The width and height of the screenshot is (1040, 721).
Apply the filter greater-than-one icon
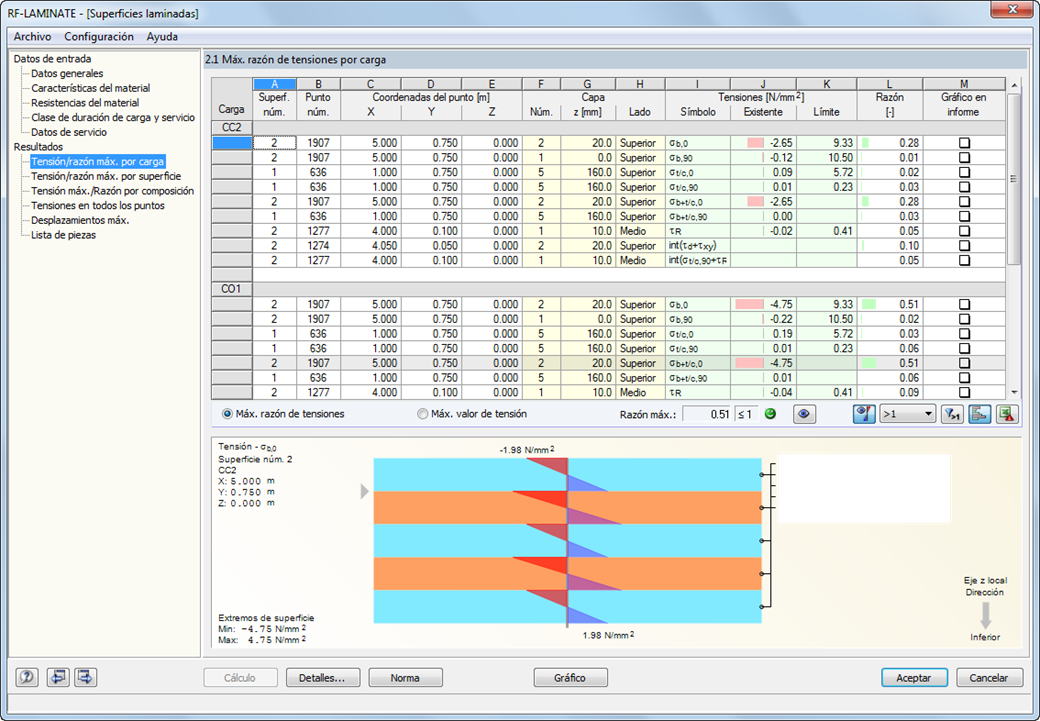952,414
